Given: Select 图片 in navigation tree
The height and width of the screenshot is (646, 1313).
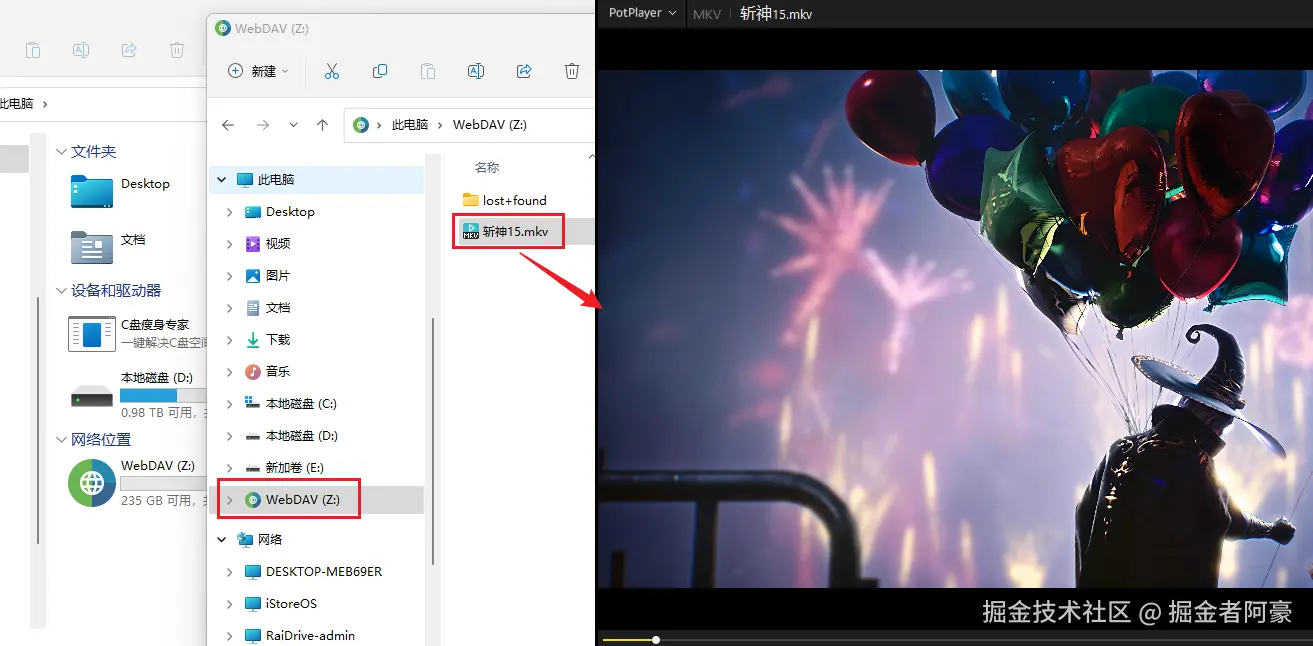Looking at the screenshot, I should click(x=278, y=276).
